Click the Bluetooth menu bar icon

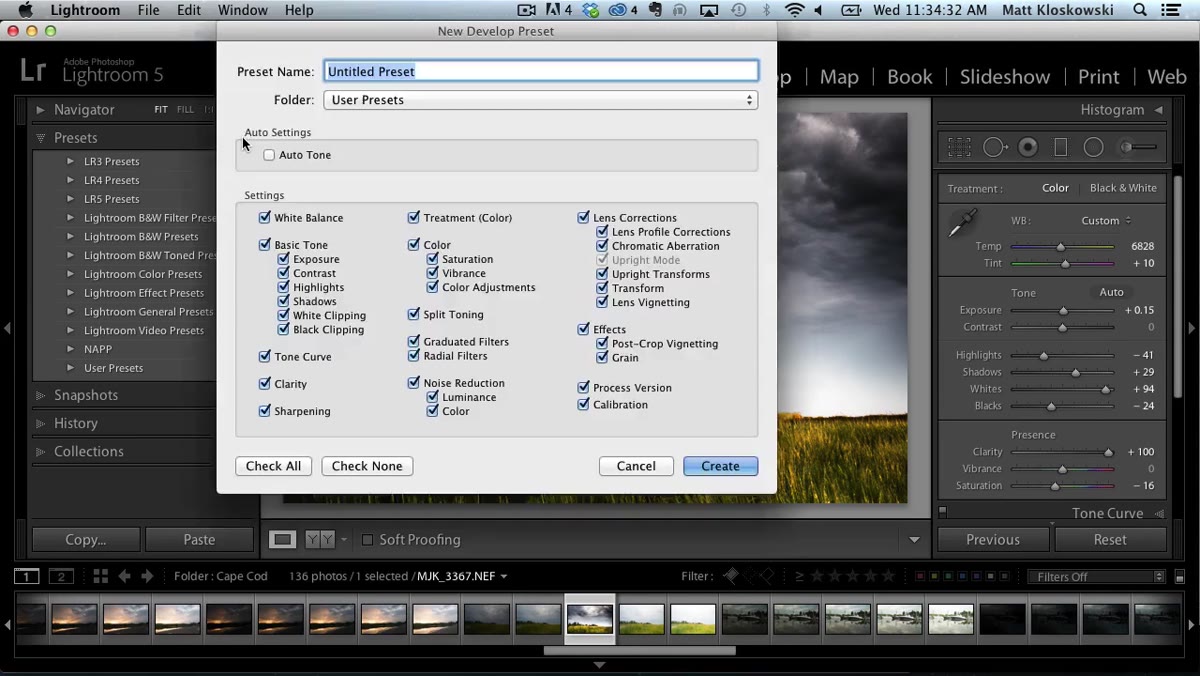(767, 10)
